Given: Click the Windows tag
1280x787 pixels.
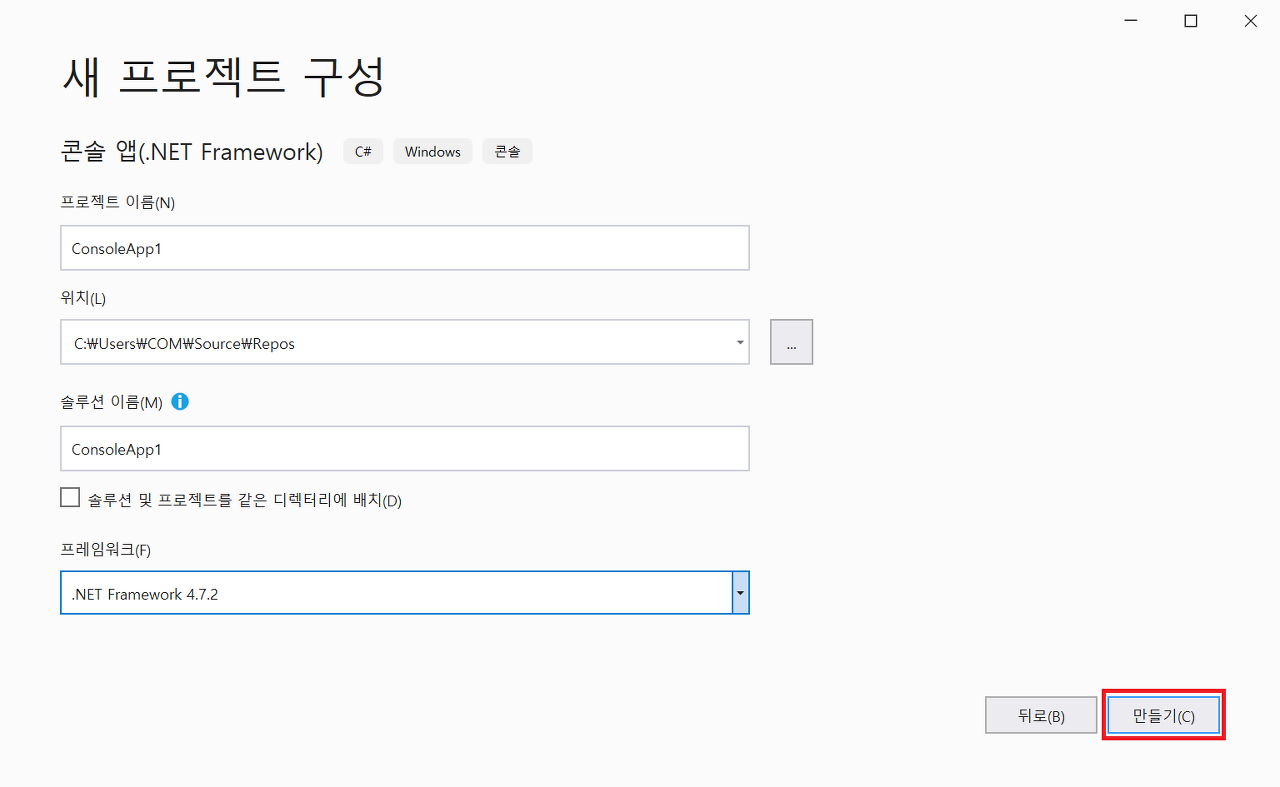Looking at the screenshot, I should 433,152.
